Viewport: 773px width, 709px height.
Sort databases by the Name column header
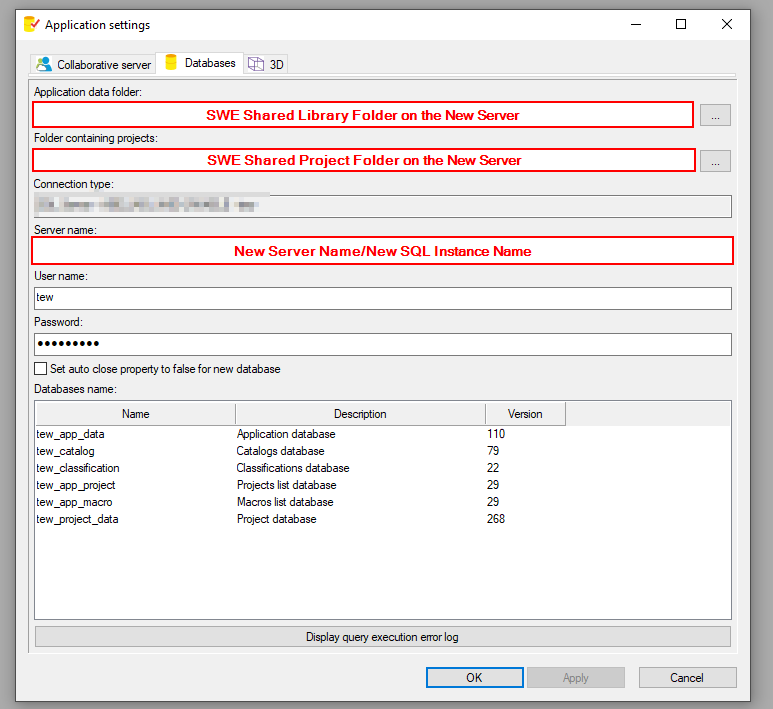[x=135, y=414]
